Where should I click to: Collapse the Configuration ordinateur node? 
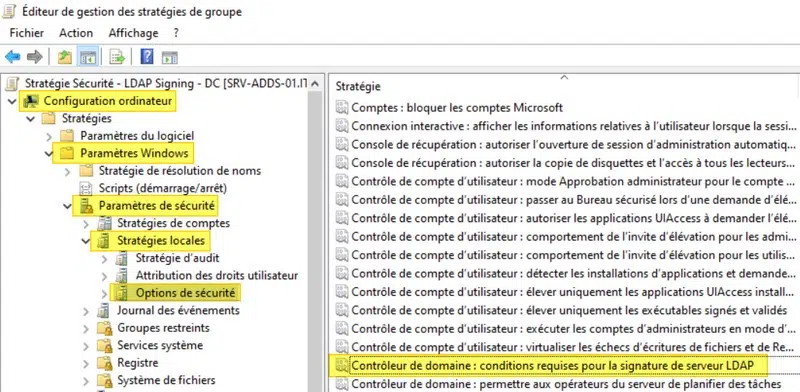coord(12,102)
